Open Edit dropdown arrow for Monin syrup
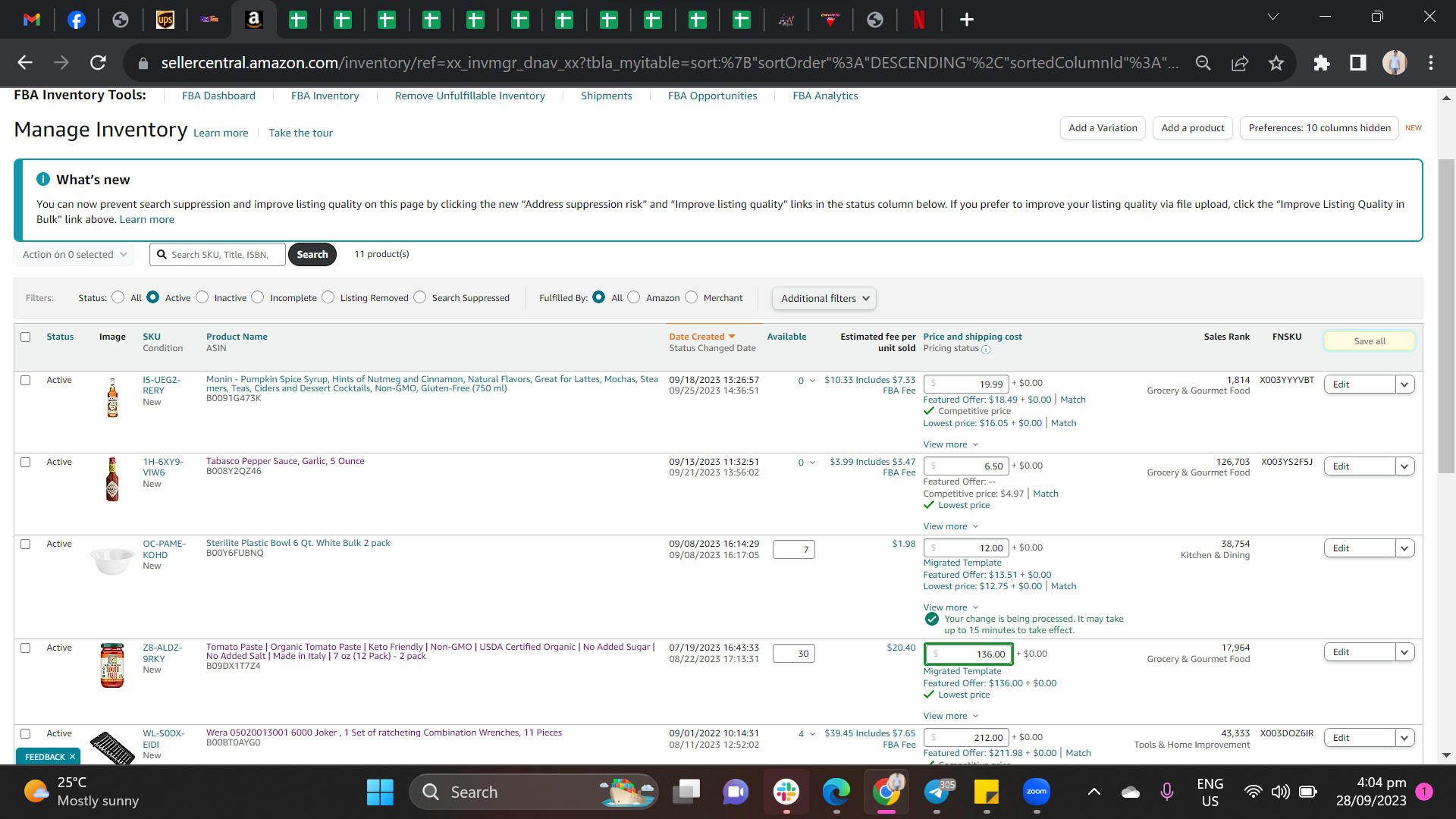This screenshot has height=819, width=1456. click(x=1404, y=384)
